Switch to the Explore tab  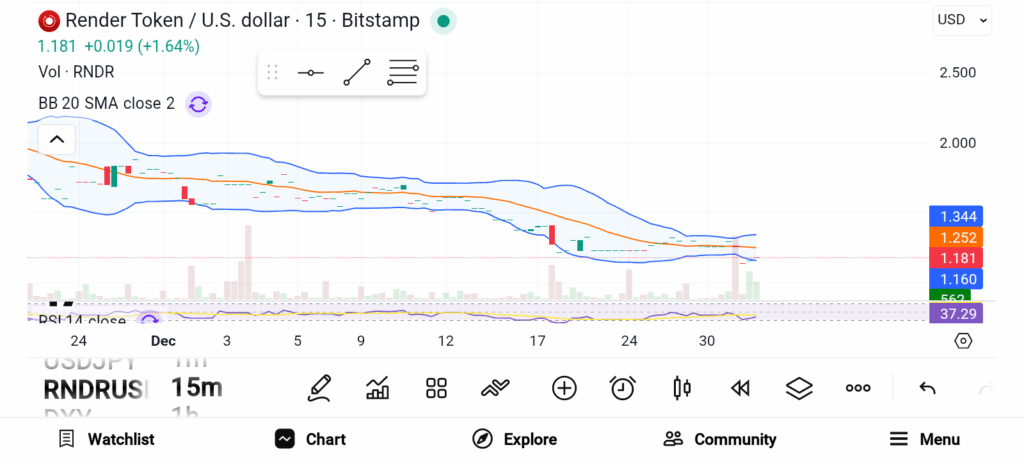[515, 439]
